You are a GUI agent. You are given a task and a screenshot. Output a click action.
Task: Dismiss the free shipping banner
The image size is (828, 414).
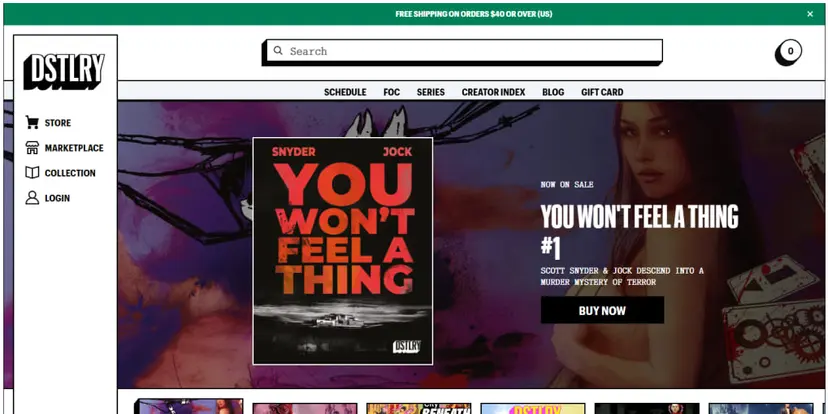tap(810, 14)
